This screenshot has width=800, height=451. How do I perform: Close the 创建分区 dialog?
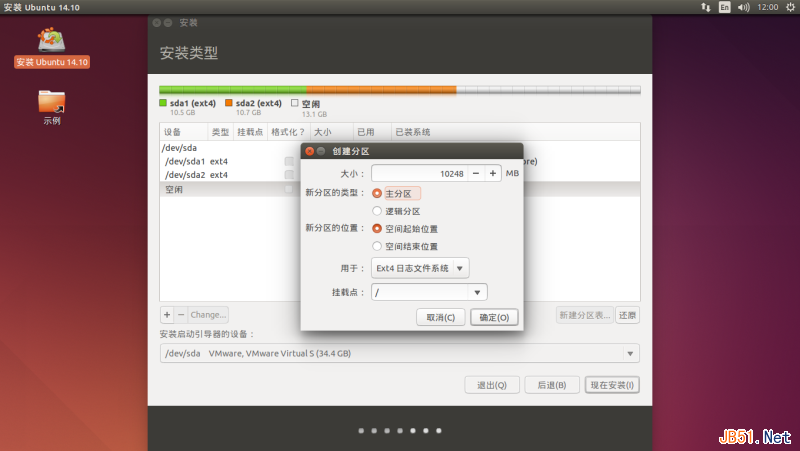click(310, 151)
